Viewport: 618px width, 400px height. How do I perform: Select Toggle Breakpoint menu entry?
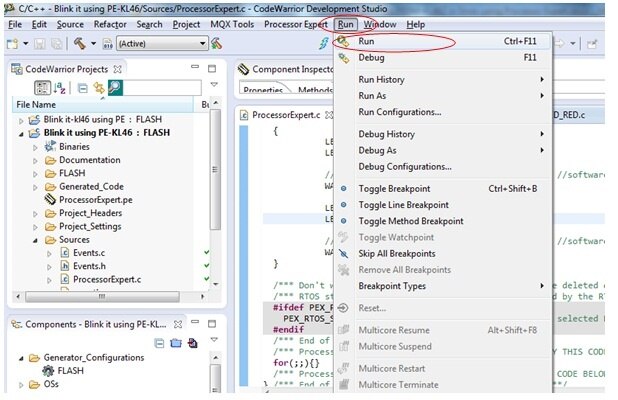[x=442, y=189]
